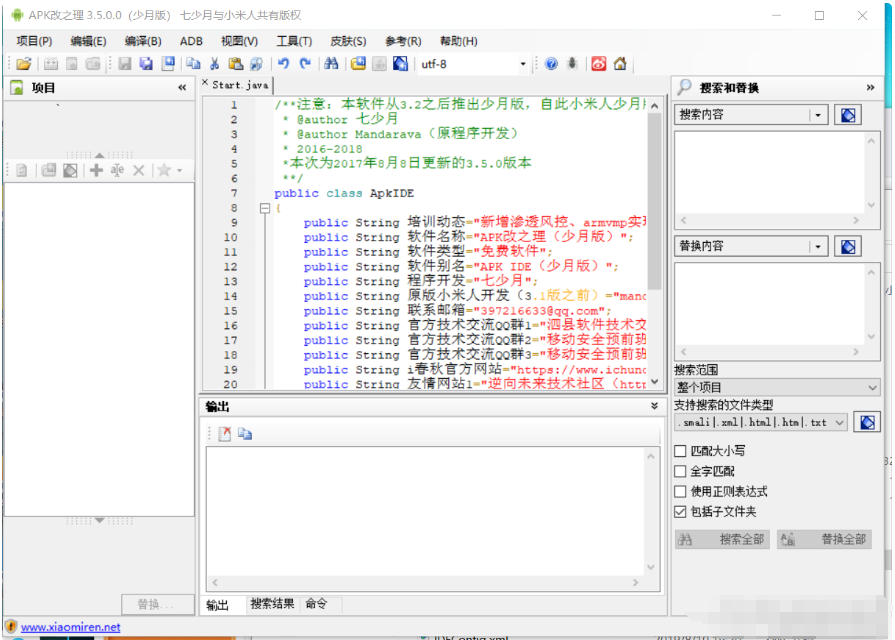Click the paste clipboard icon
Viewport: 895px width, 640px height.
[237, 63]
